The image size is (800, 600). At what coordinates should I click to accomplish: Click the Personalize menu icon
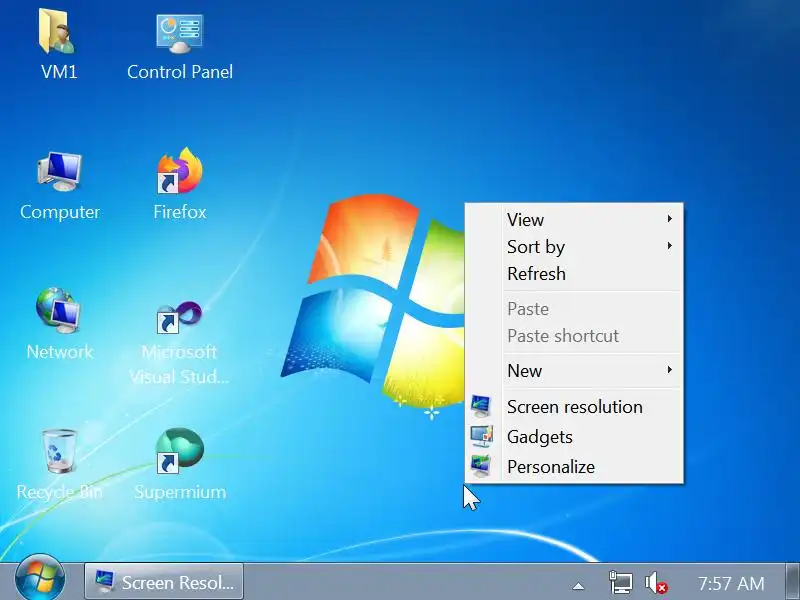click(x=481, y=466)
